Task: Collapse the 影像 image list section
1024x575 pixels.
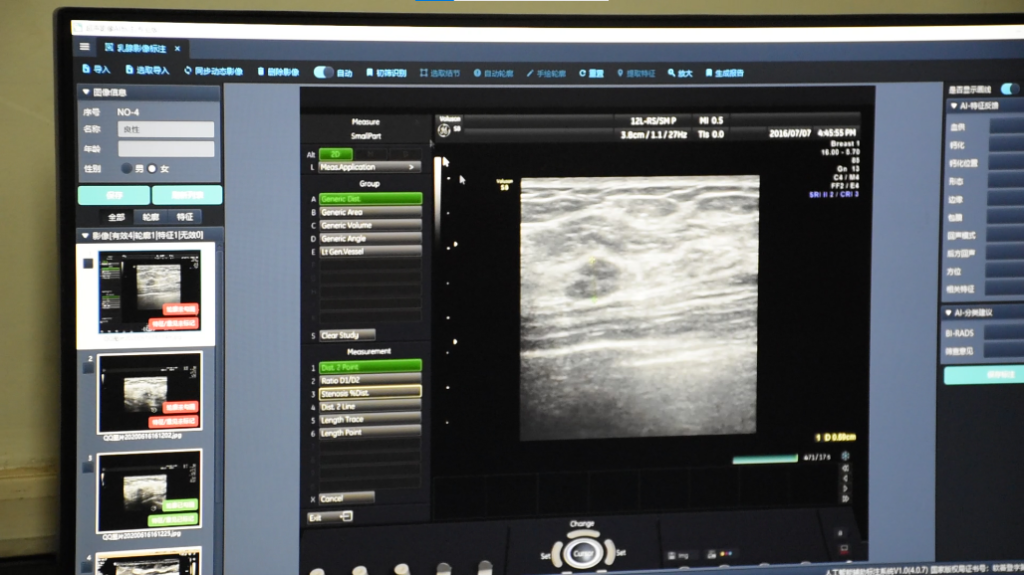Action: (x=84, y=236)
